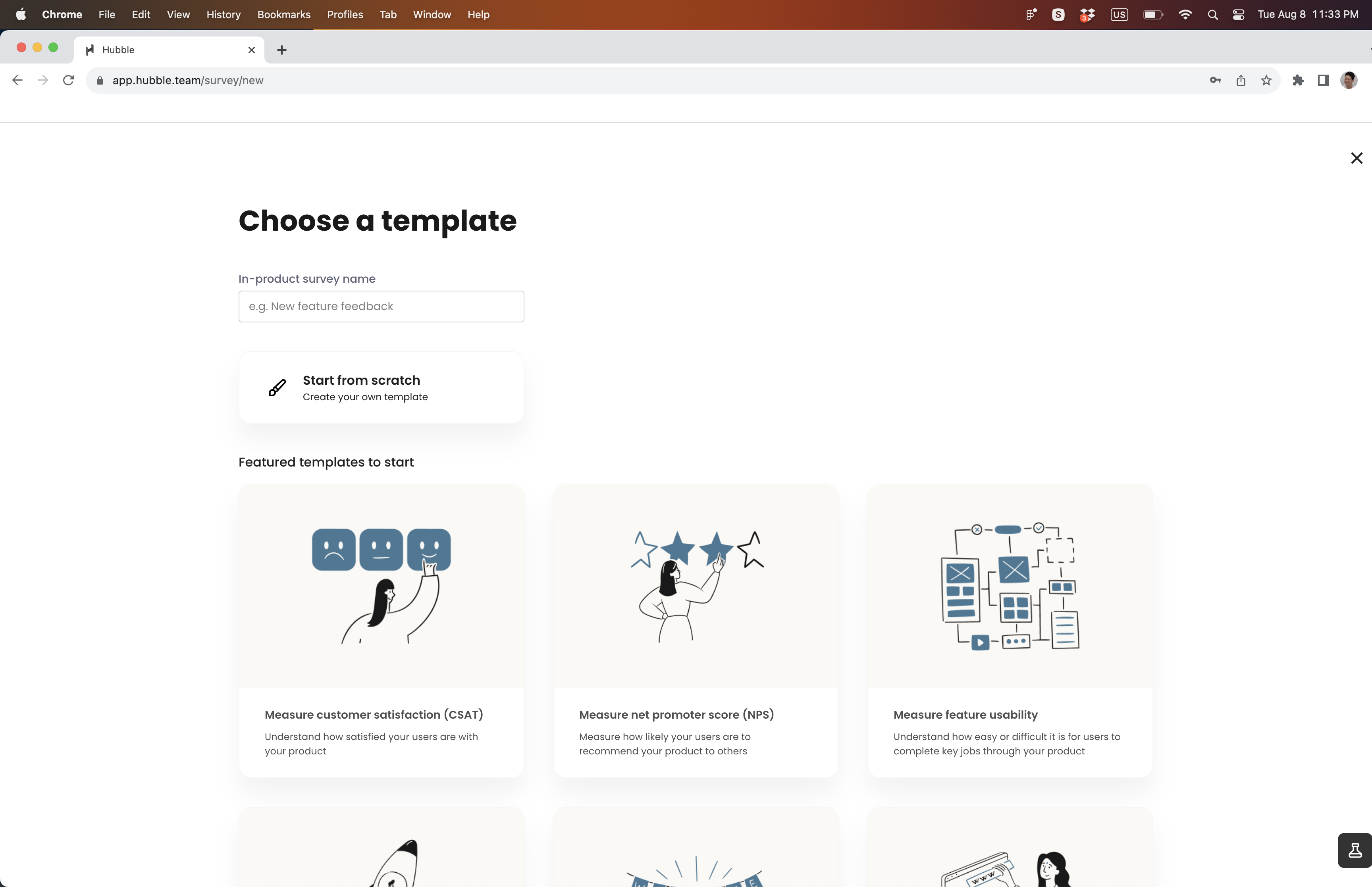The height and width of the screenshot is (887, 1372).
Task: Click the Figma icon in the menu bar
Action: (x=1031, y=14)
